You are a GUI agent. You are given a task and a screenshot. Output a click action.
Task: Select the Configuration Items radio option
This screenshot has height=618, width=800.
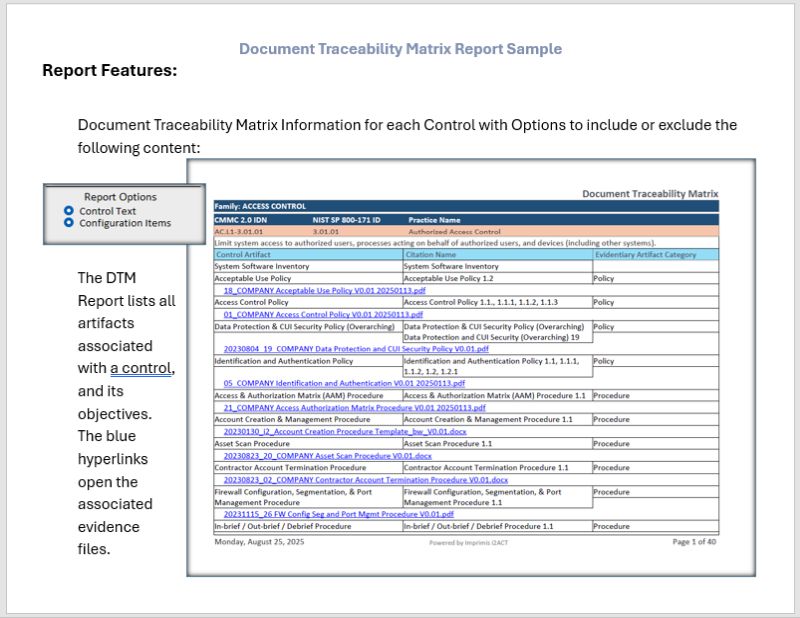[69, 223]
